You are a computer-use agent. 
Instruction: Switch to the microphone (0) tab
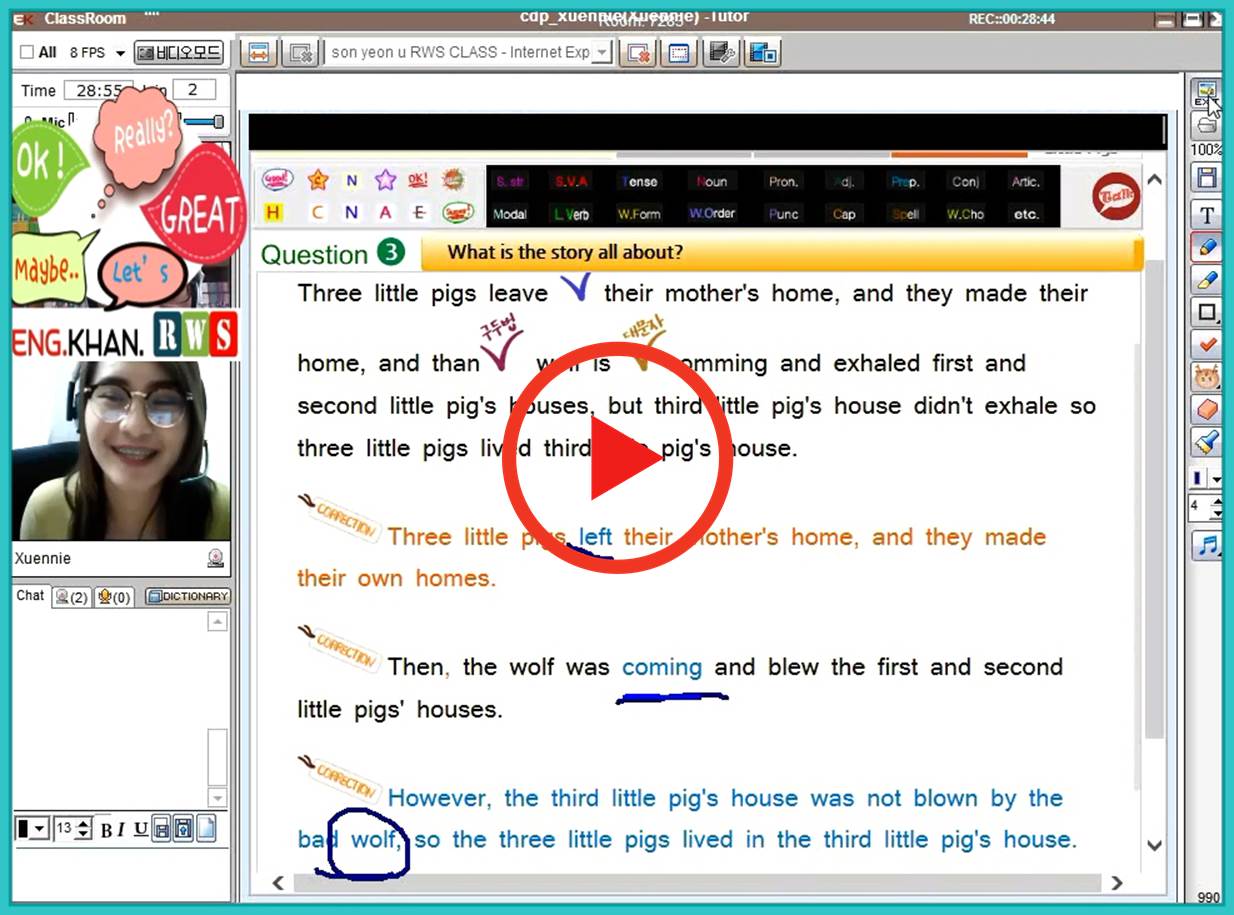click(113, 597)
